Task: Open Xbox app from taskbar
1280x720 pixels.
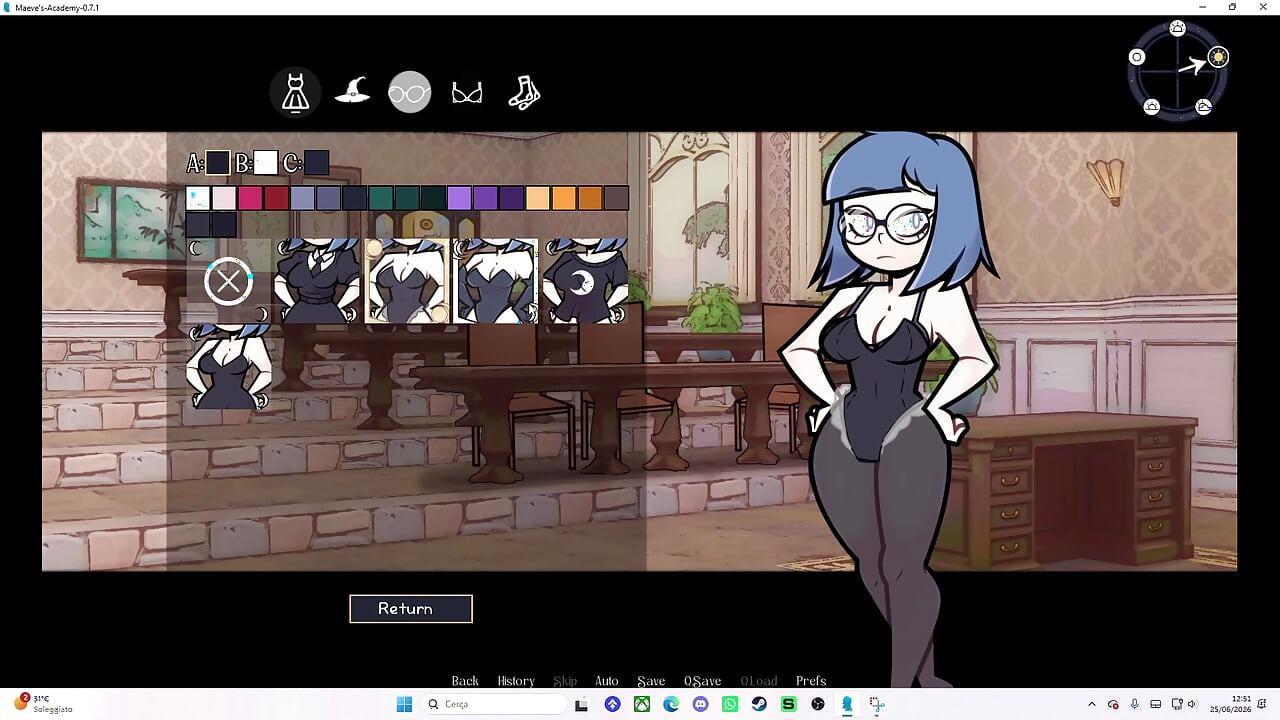Action: [642, 704]
